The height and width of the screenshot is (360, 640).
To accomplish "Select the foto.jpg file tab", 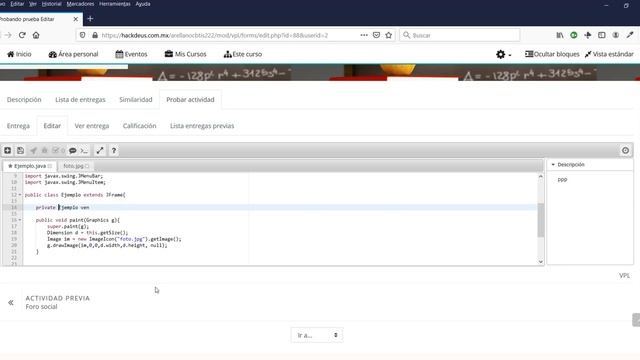I will (x=76, y=166).
